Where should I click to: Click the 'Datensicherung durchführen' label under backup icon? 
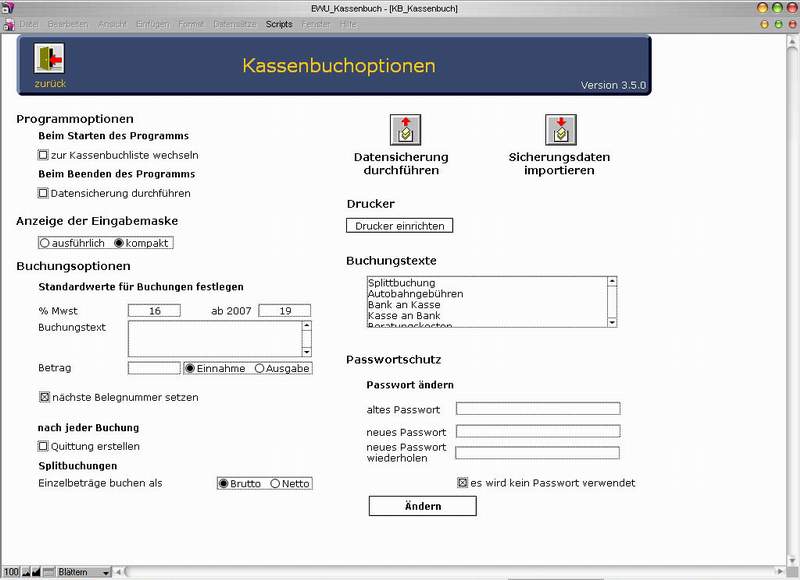[401, 163]
